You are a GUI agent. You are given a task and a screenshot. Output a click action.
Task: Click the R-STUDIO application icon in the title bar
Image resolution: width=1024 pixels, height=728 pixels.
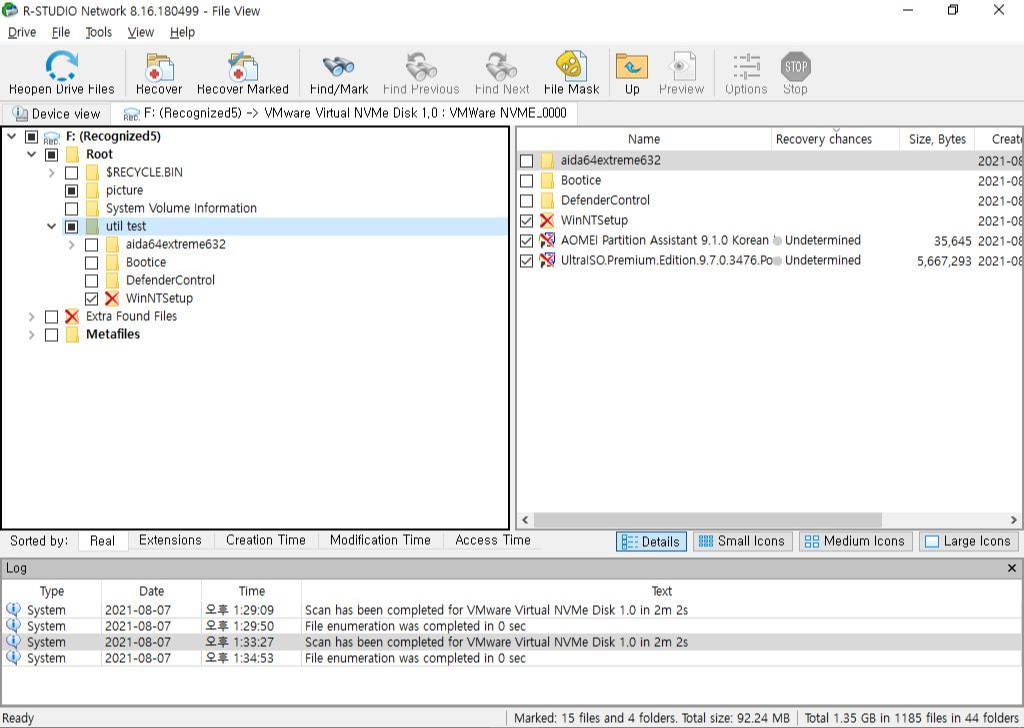click(x=10, y=10)
